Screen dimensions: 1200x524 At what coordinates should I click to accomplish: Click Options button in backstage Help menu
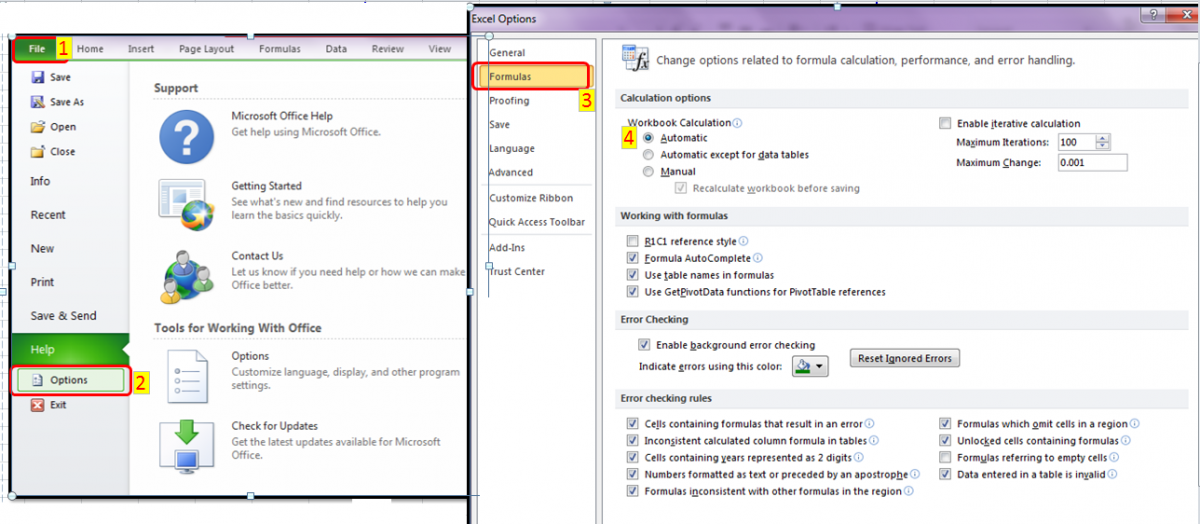pos(69,380)
